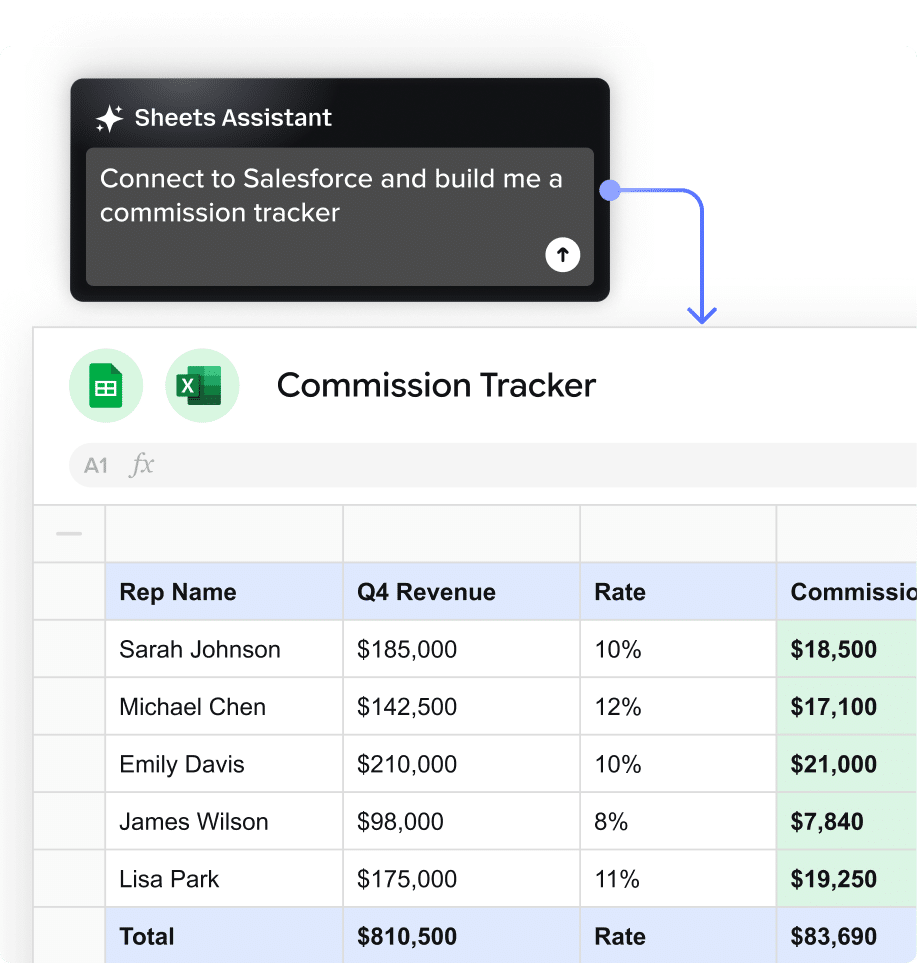This screenshot has height=963, width=917.
Task: Select Michael Chen's $142,500 revenue cell
Action: pos(461,707)
